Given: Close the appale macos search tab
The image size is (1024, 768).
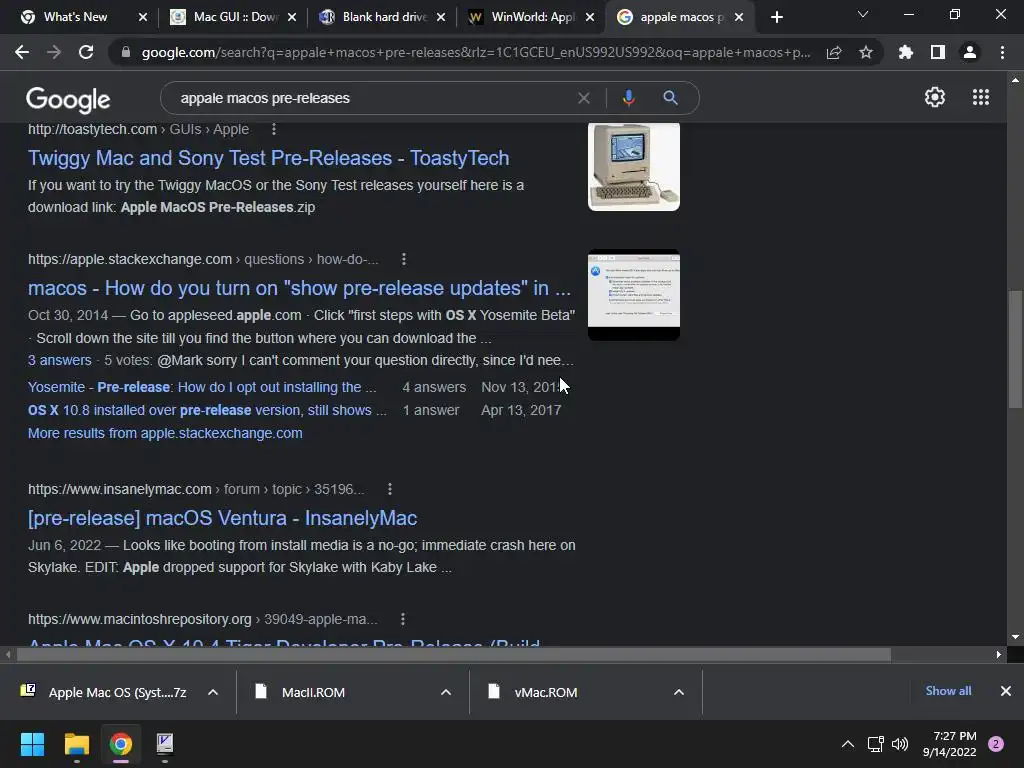Looking at the screenshot, I should [739, 17].
